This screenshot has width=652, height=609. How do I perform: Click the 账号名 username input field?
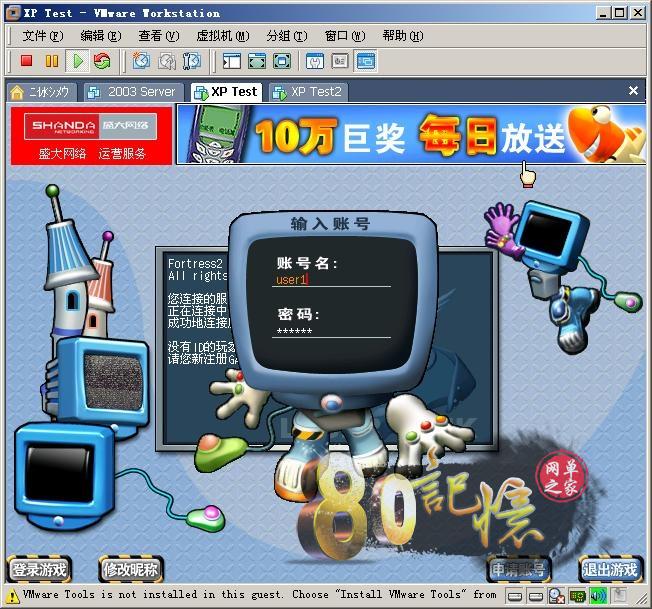[332, 280]
